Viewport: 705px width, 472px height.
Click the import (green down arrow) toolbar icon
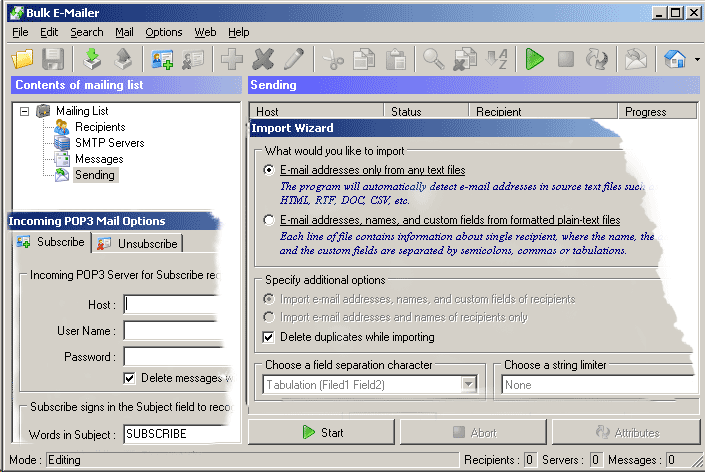pos(92,59)
